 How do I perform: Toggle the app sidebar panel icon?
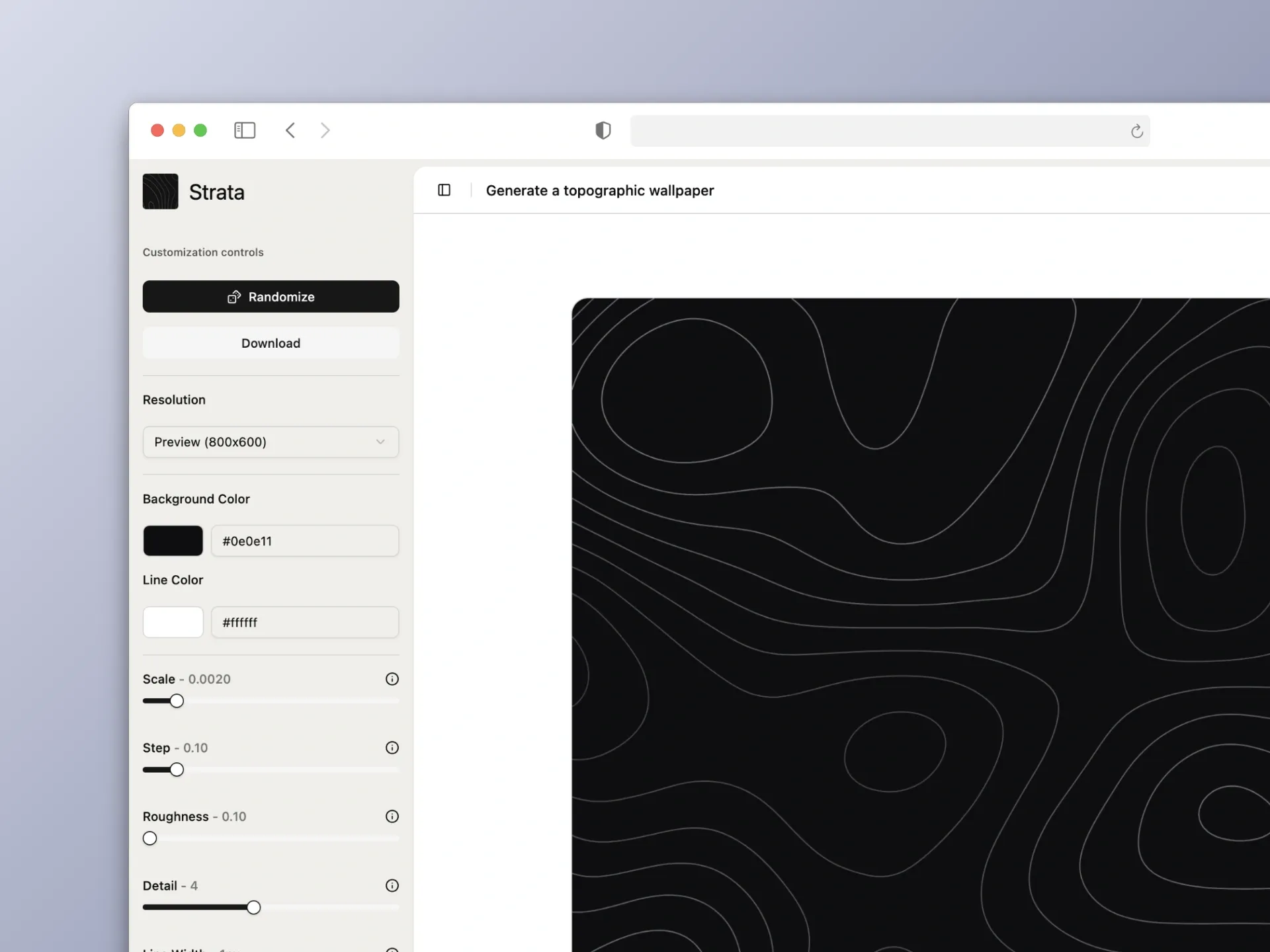pos(444,190)
